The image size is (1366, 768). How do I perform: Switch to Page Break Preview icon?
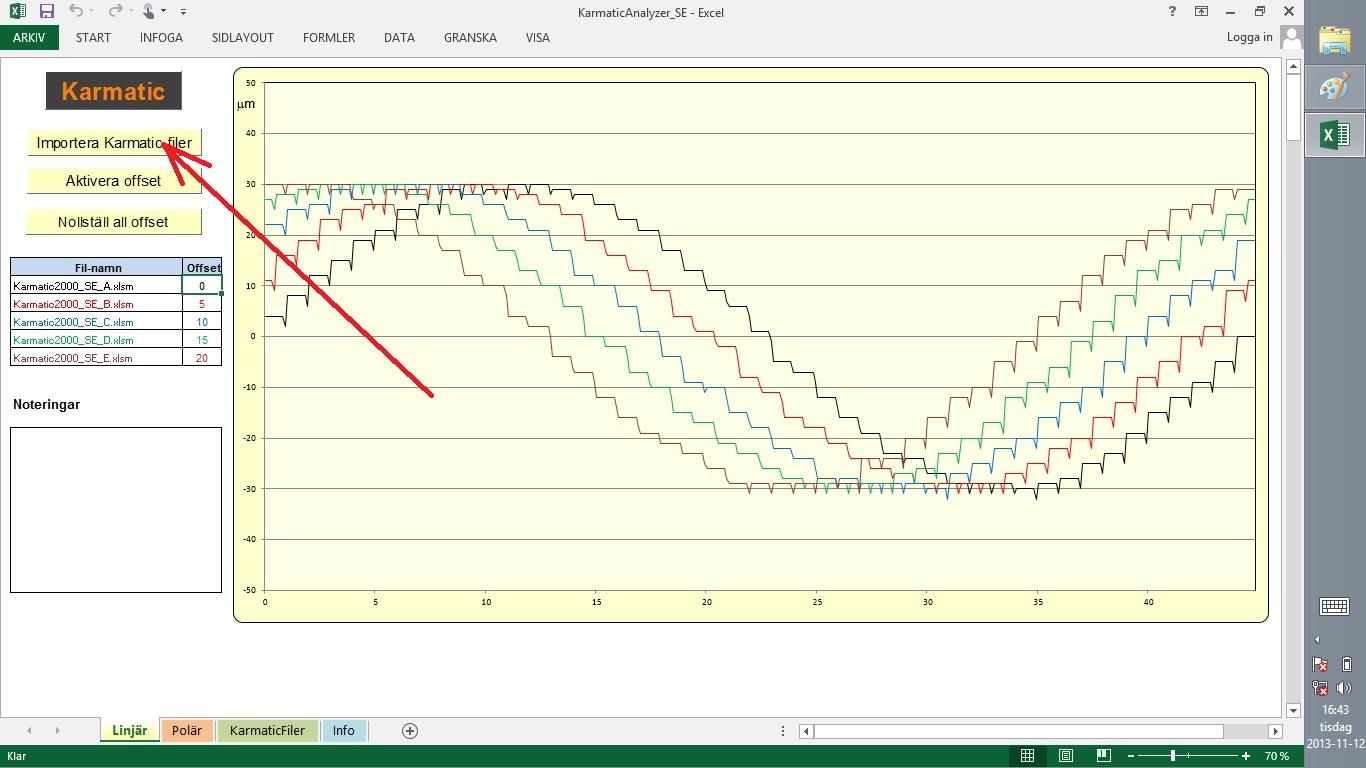[x=1103, y=756]
